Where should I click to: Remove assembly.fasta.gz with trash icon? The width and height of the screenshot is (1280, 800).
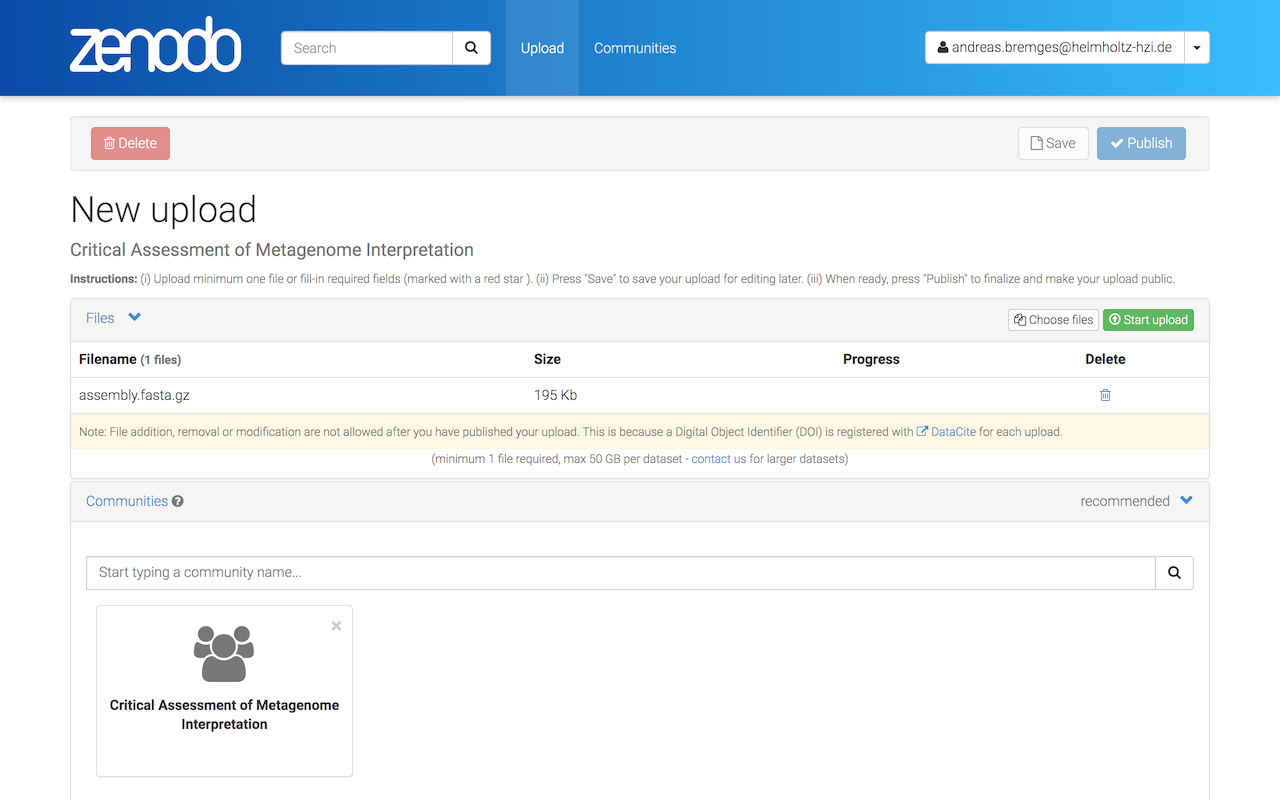coord(1105,395)
